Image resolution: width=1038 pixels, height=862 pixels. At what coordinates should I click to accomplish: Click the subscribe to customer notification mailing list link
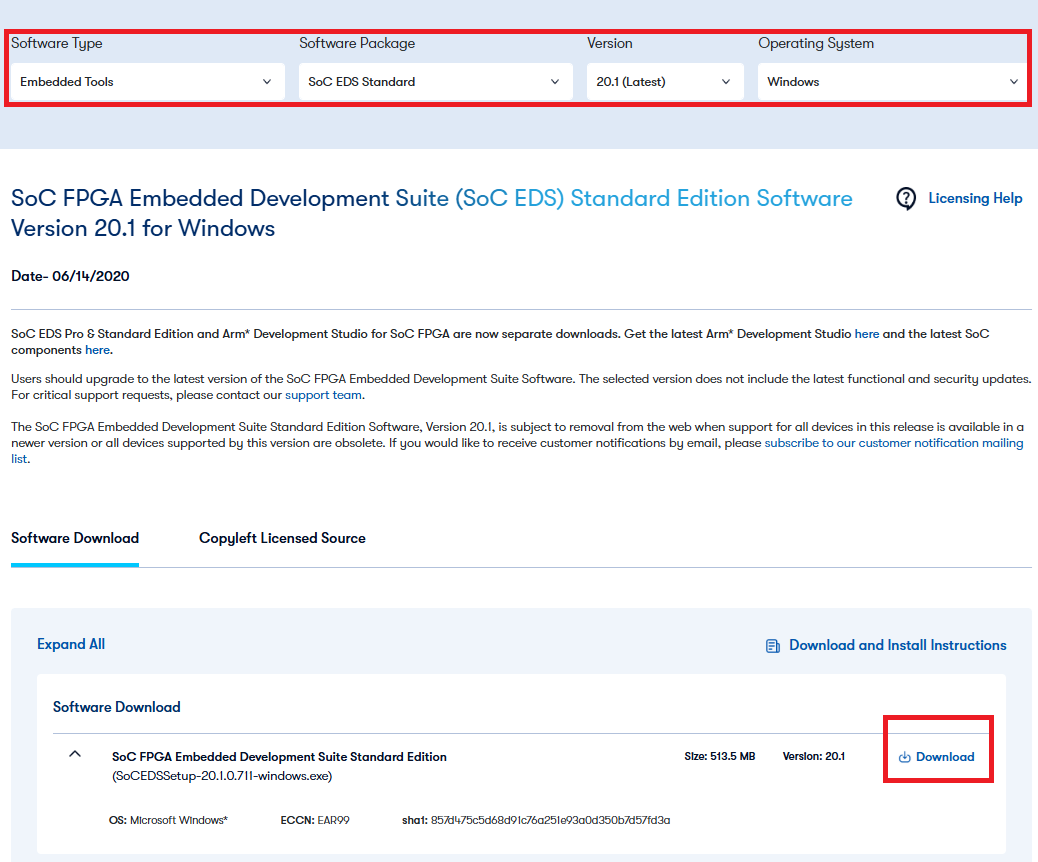(x=893, y=443)
